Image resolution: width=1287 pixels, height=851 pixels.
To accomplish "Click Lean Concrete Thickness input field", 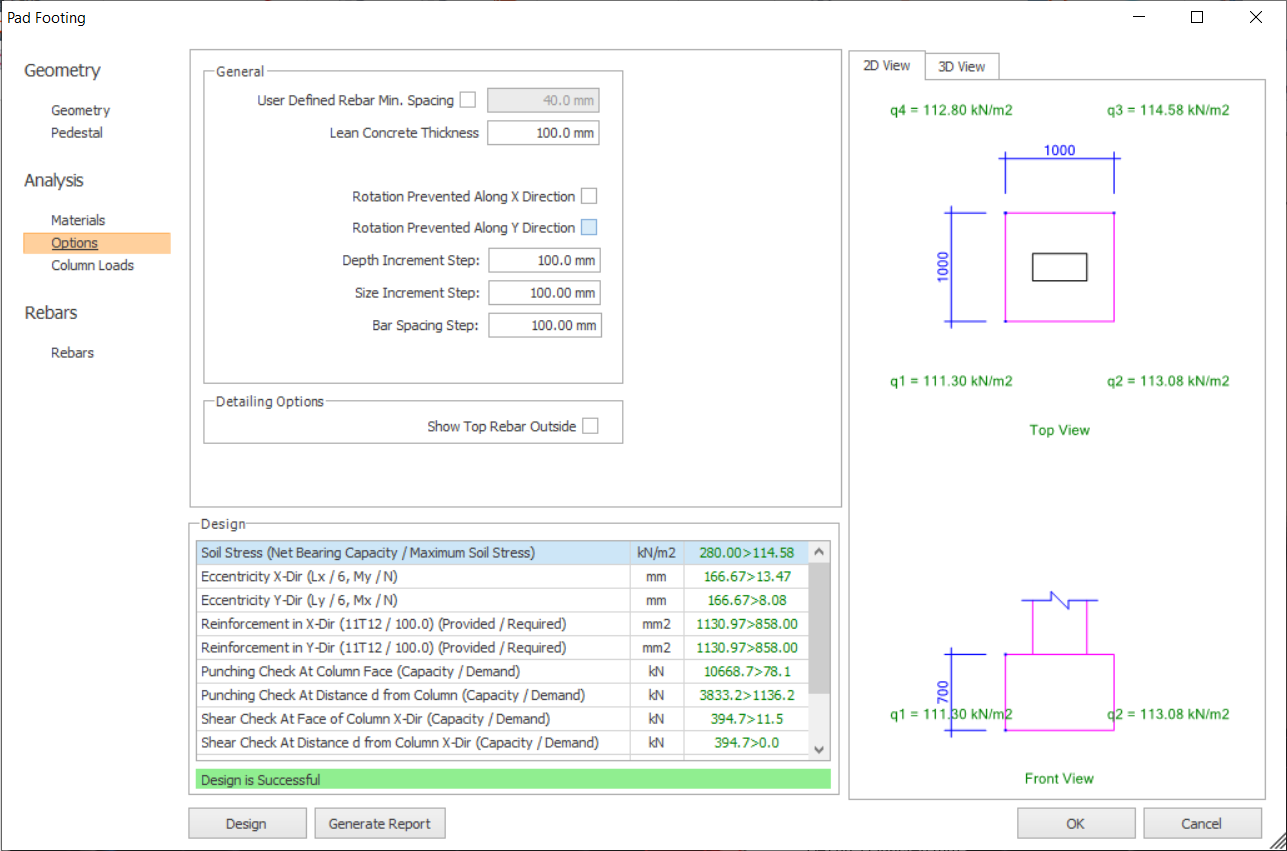I will coord(543,133).
